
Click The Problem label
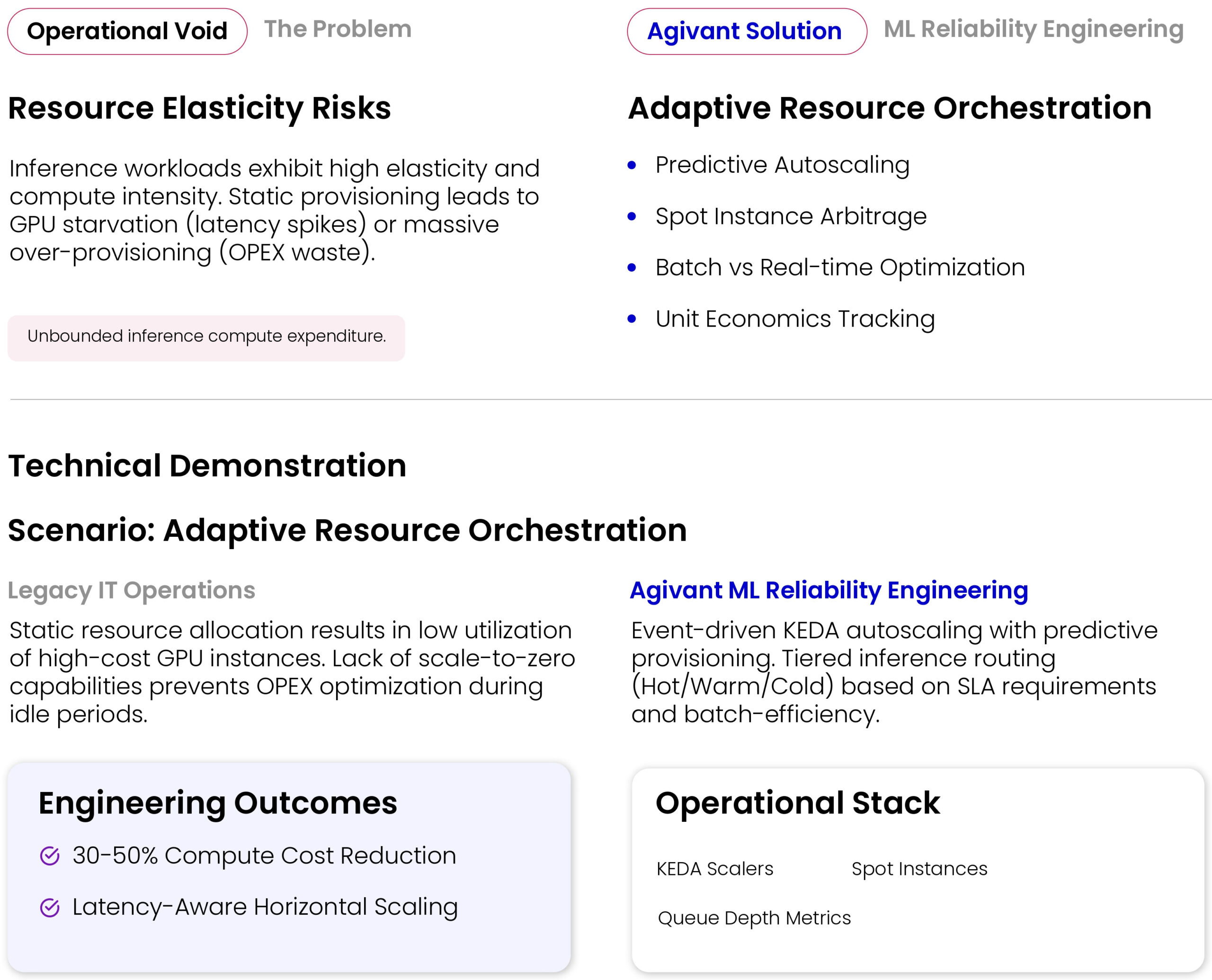[x=338, y=29]
